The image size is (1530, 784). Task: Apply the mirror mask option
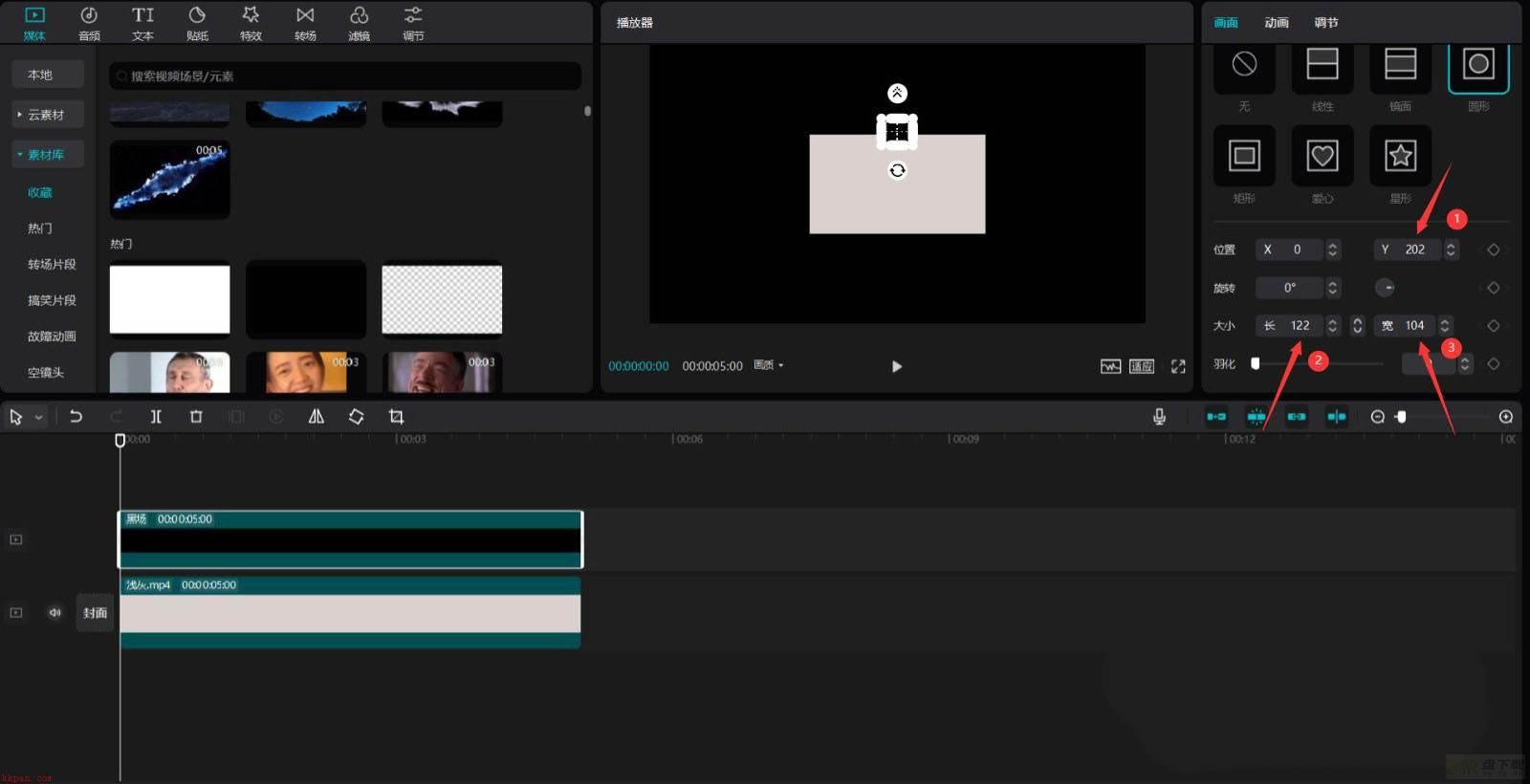(x=1400, y=65)
